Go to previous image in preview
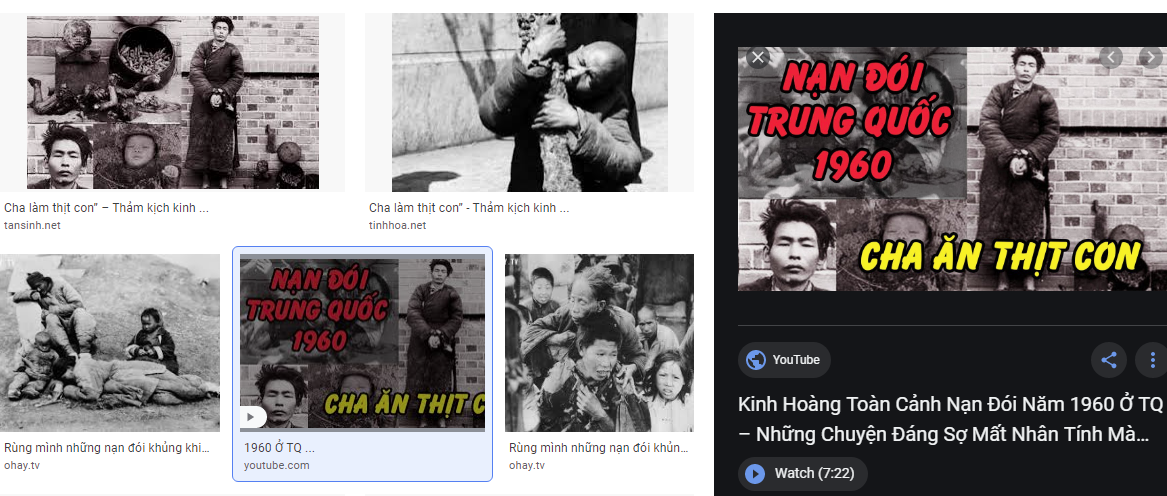 pyautogui.click(x=1111, y=57)
